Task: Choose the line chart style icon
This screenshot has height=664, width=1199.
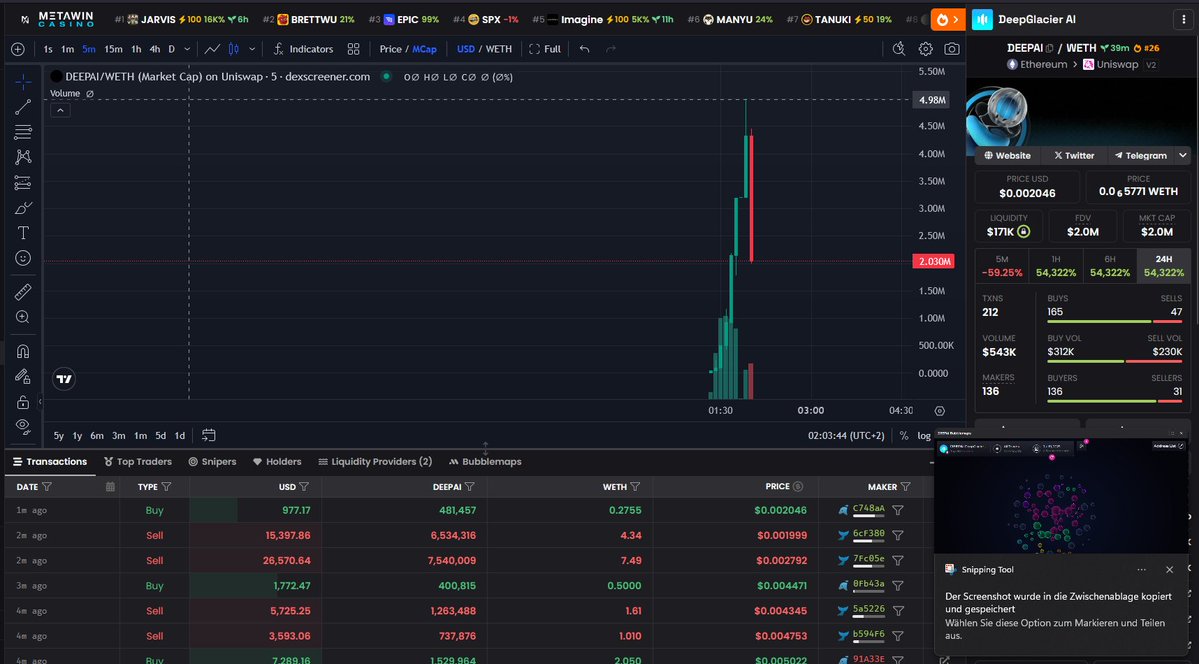Action: click(213, 49)
